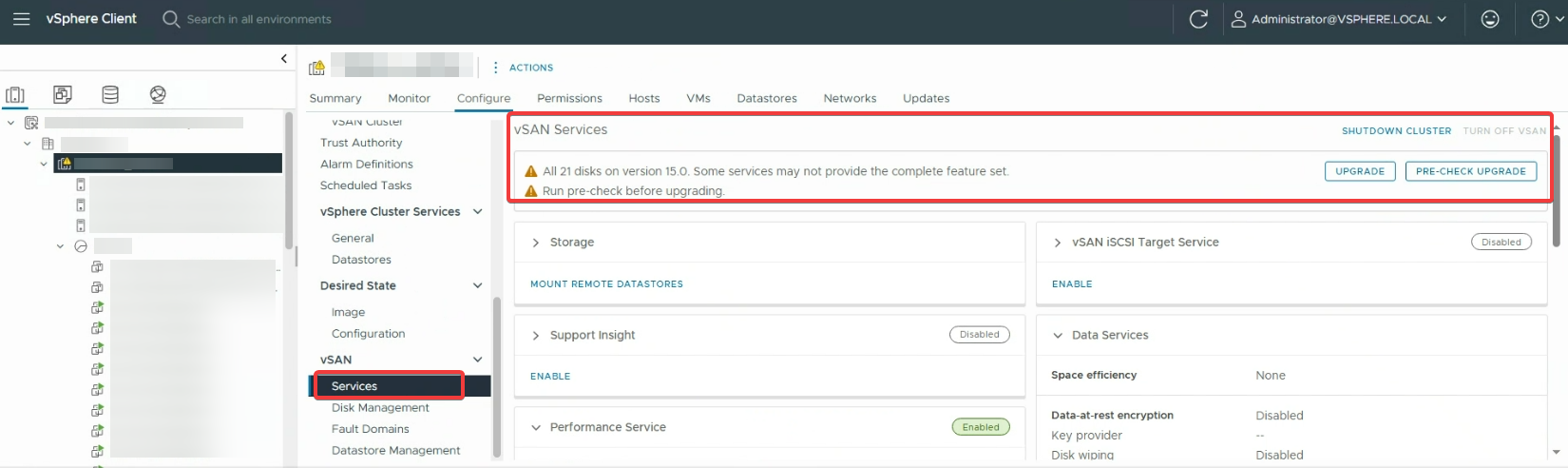
Task: Click the search magnifier icon
Action: [171, 19]
